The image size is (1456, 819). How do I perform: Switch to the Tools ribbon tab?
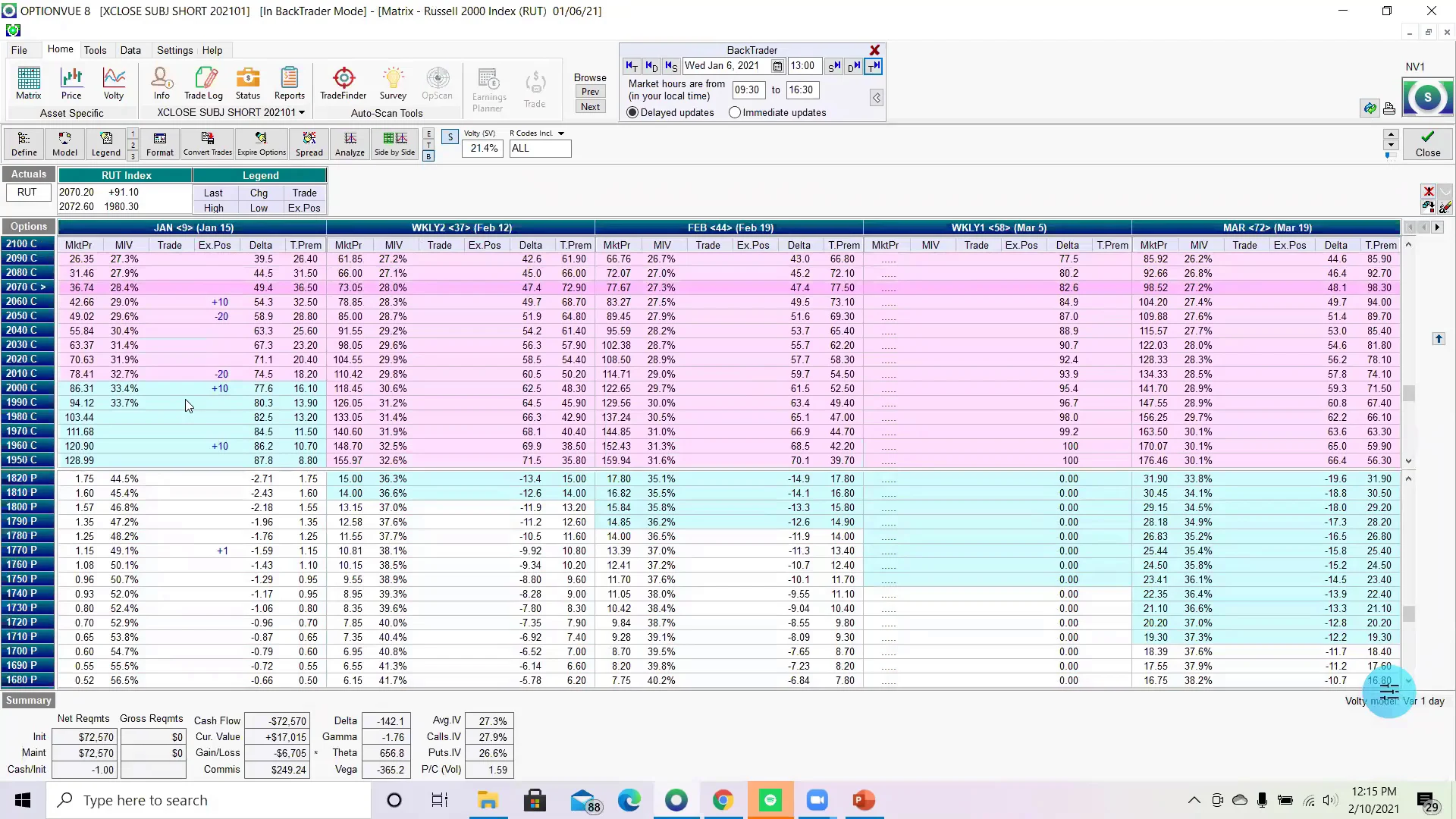(95, 50)
